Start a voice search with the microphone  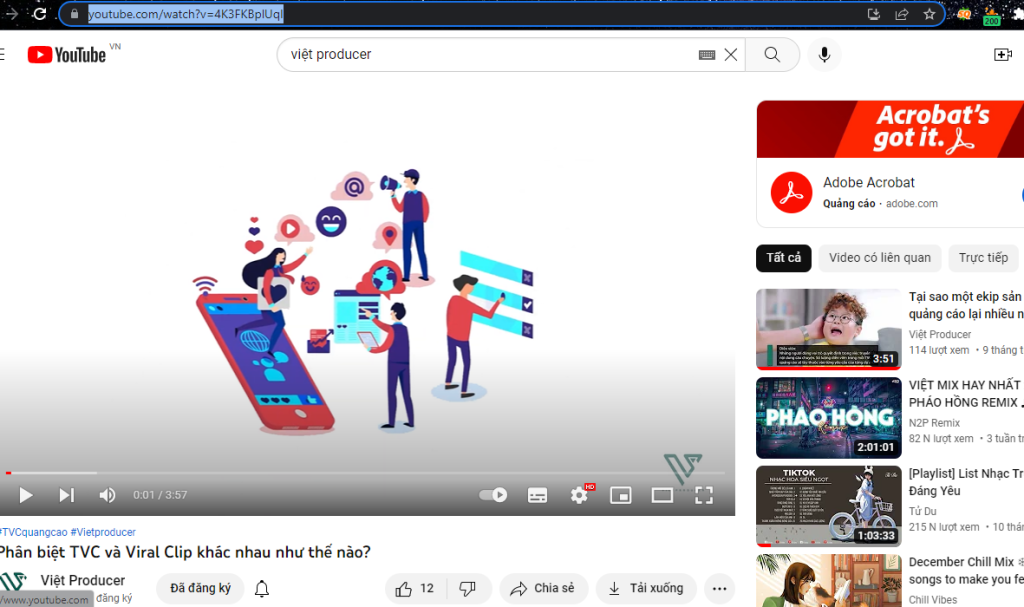click(824, 54)
